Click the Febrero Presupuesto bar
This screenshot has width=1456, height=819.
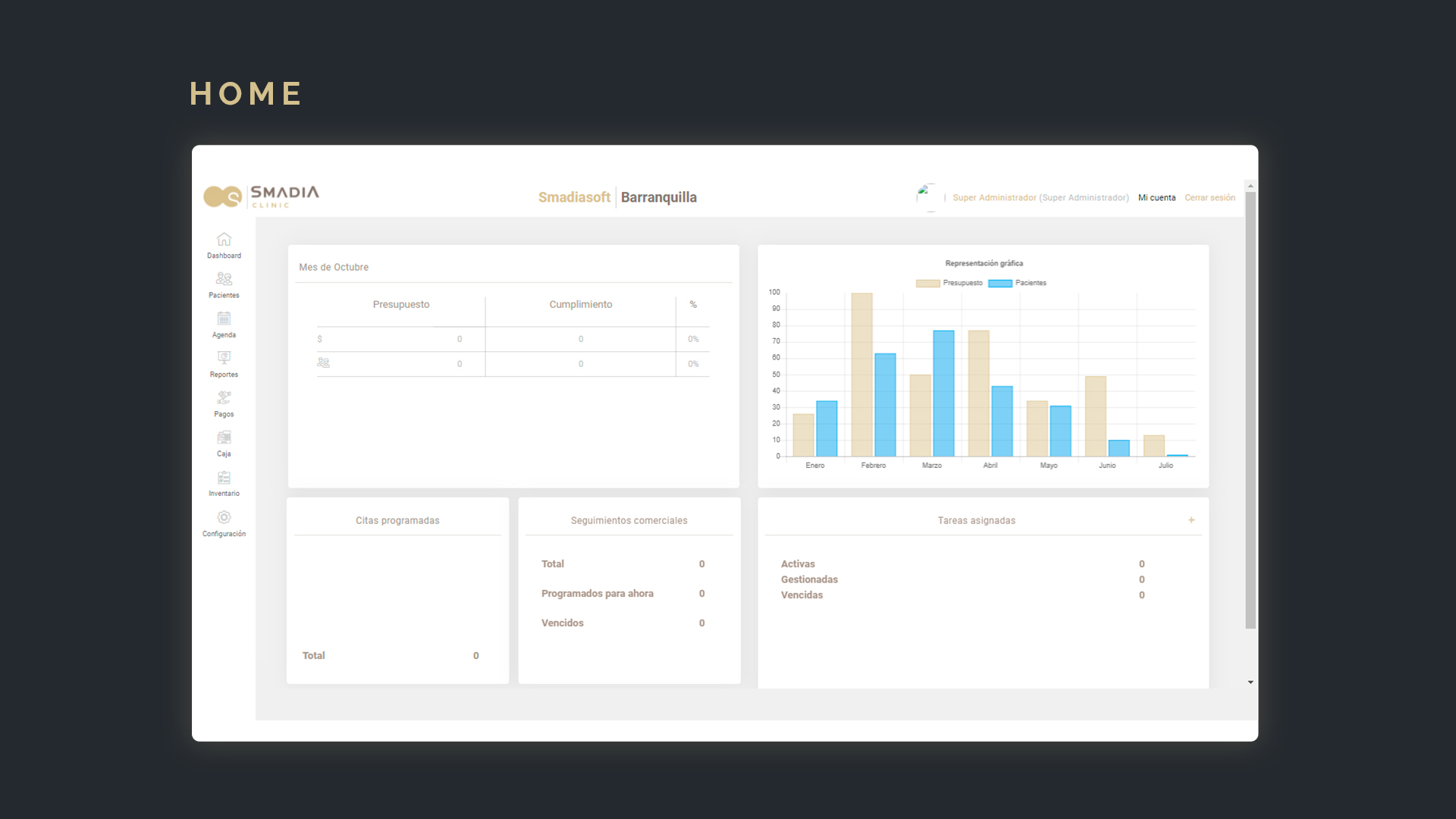tap(861, 375)
